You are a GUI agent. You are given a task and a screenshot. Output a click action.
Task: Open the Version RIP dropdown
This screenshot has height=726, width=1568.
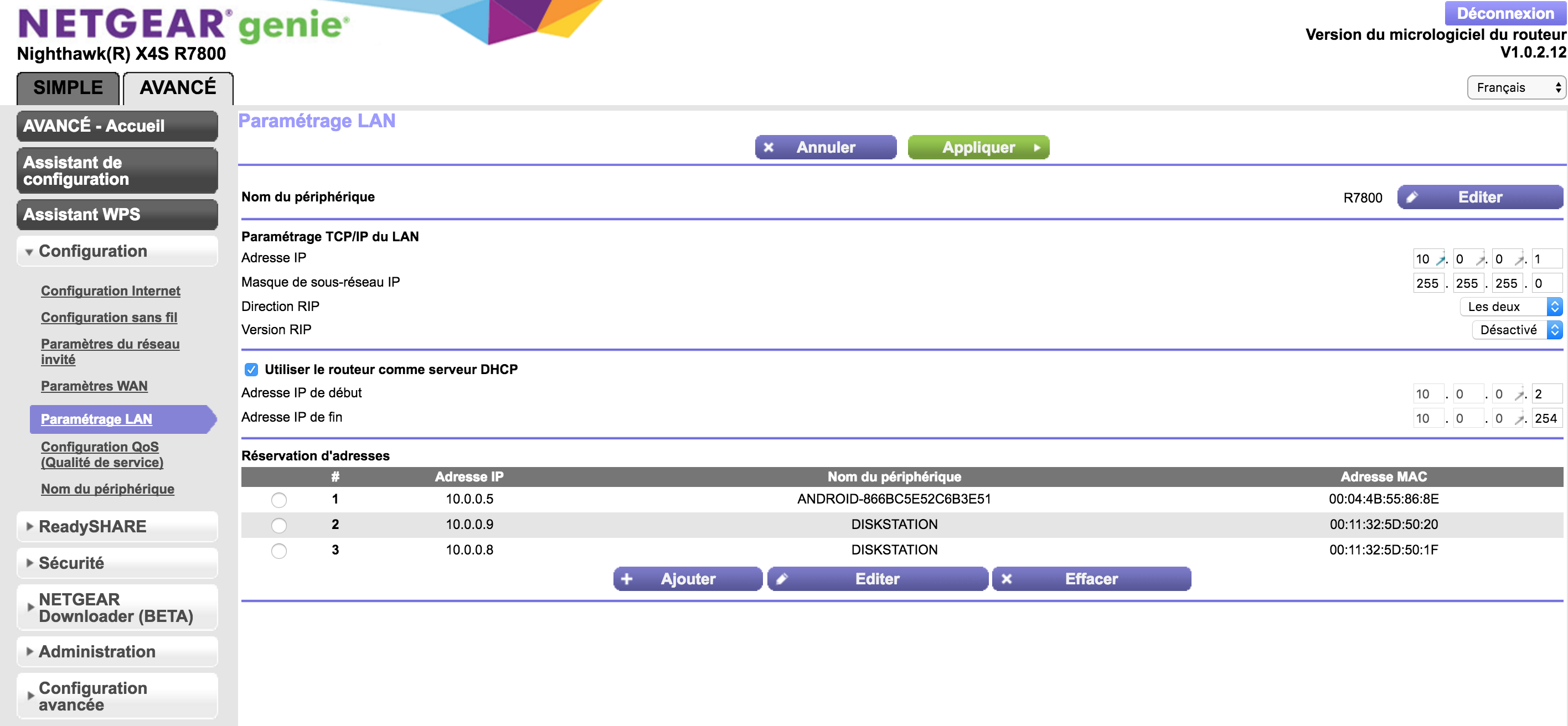(x=1517, y=330)
